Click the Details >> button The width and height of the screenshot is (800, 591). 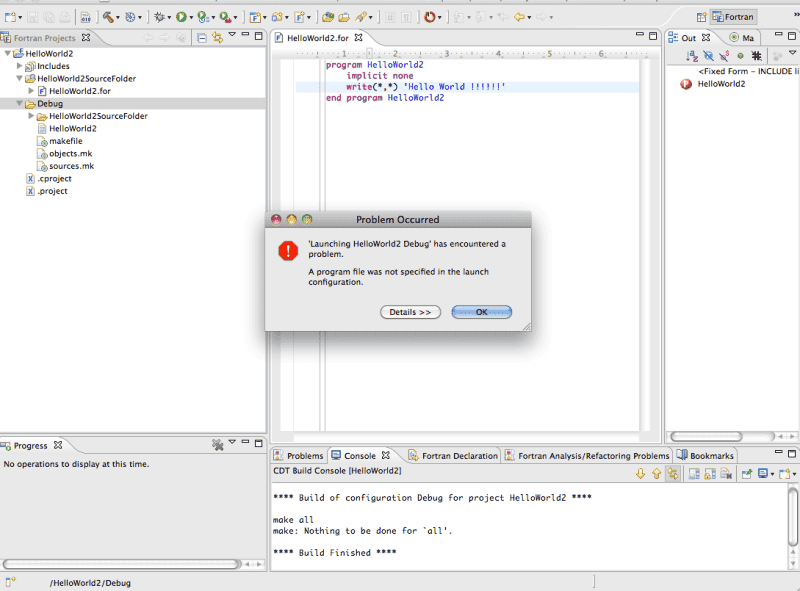click(410, 312)
